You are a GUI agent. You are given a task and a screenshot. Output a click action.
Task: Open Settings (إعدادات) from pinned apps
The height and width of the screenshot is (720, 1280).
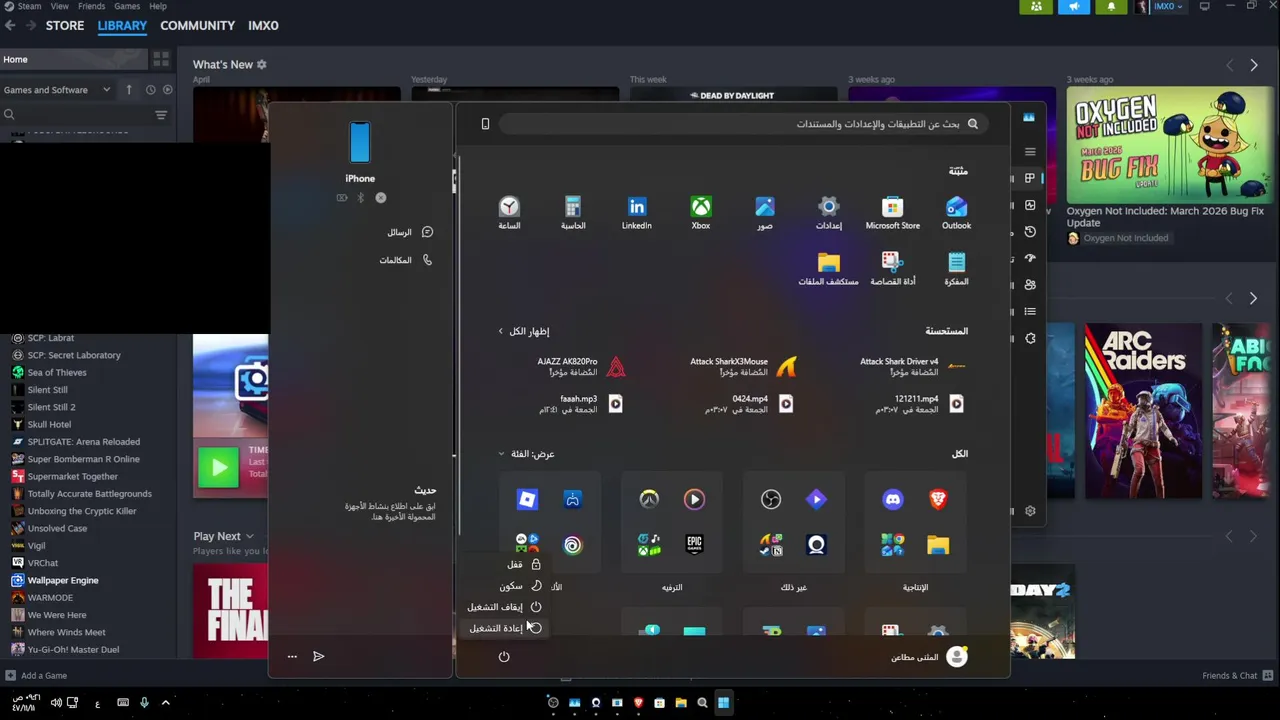[829, 212]
